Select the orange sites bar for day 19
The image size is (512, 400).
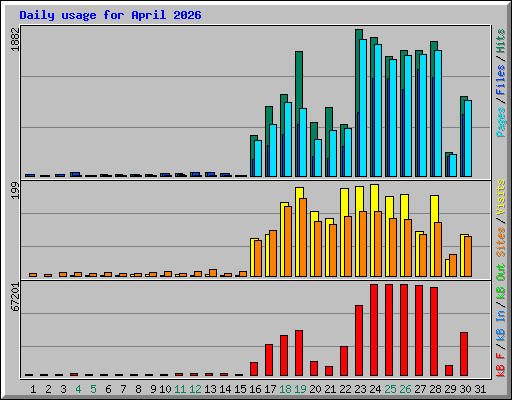click(x=303, y=237)
